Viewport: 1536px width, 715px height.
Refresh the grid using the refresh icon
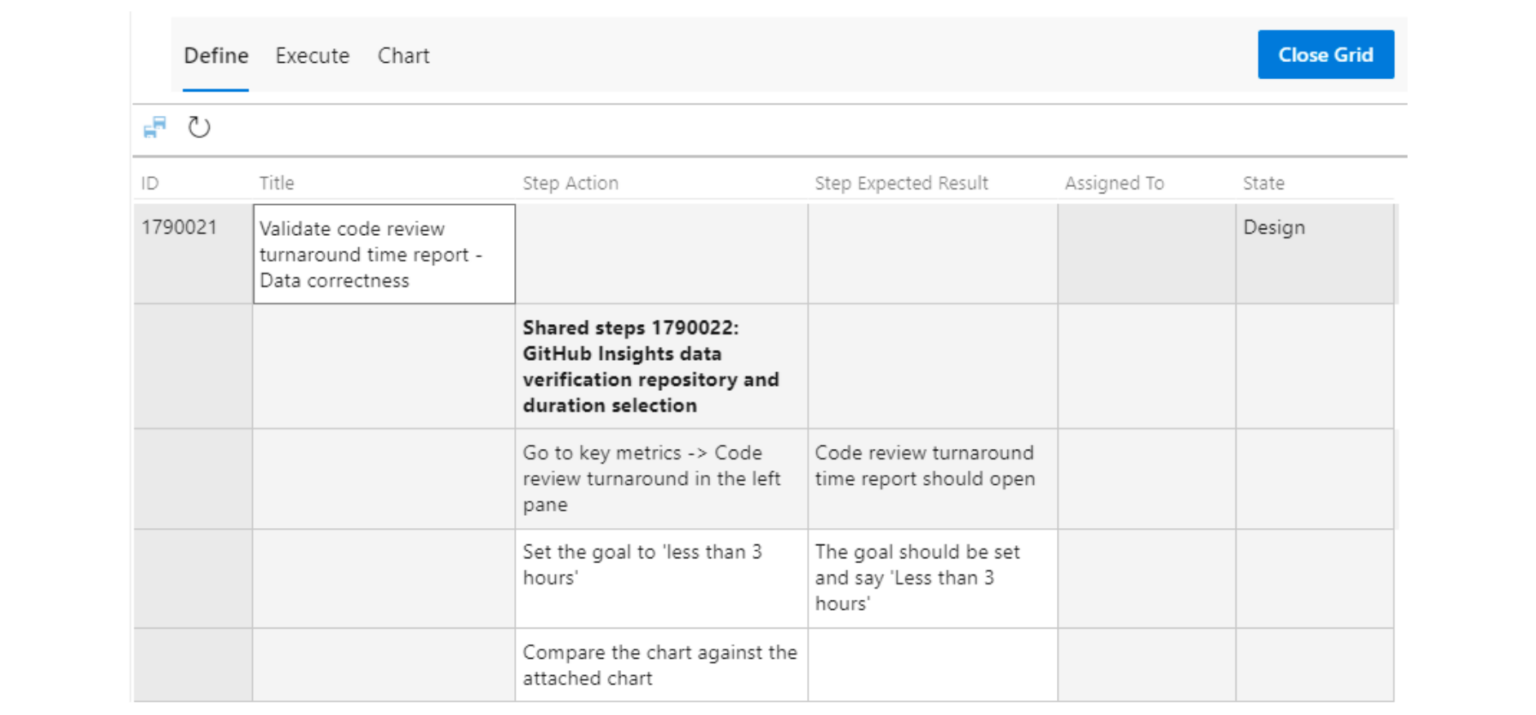point(199,128)
